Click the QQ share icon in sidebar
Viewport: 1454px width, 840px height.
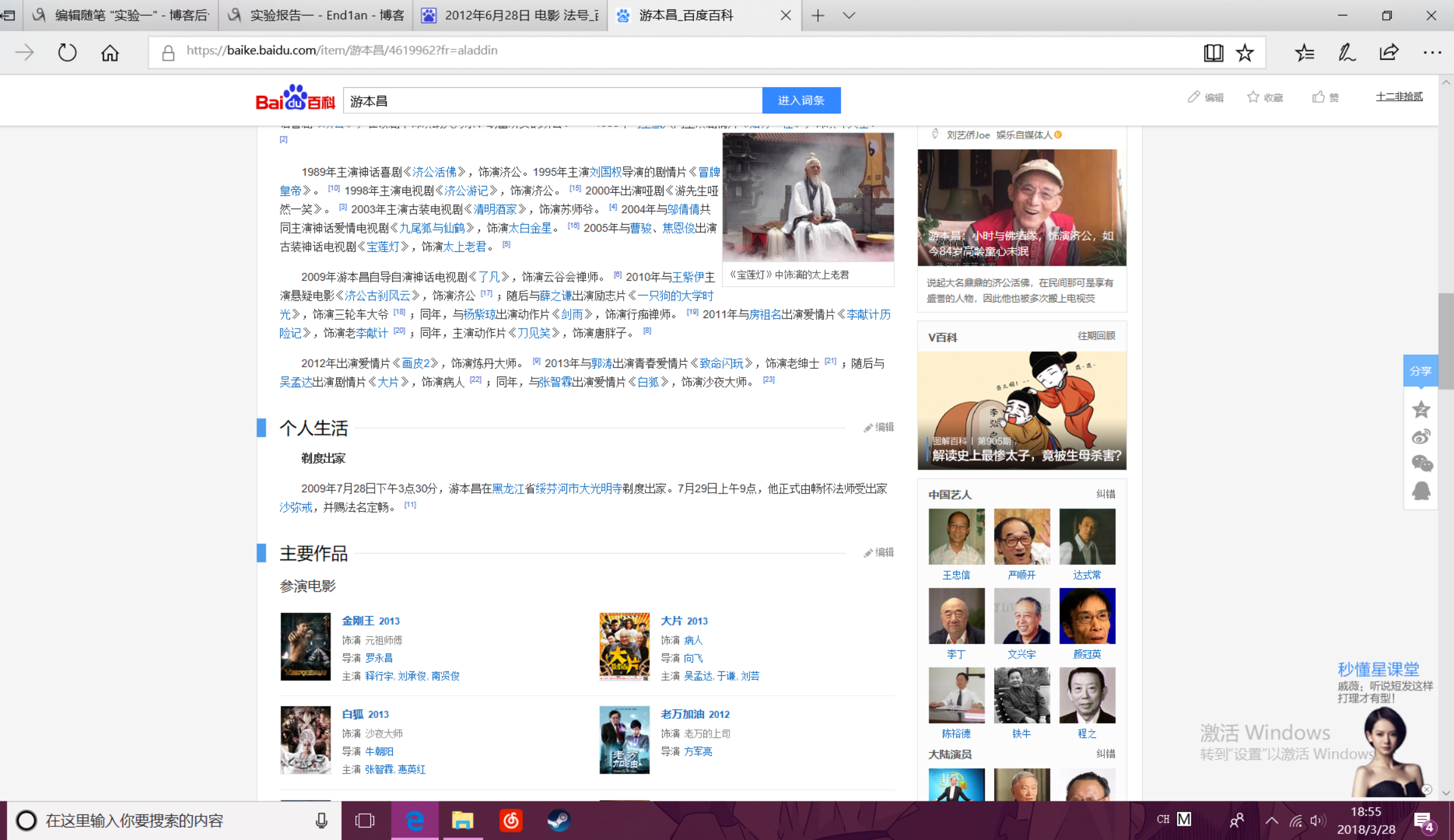(1421, 491)
